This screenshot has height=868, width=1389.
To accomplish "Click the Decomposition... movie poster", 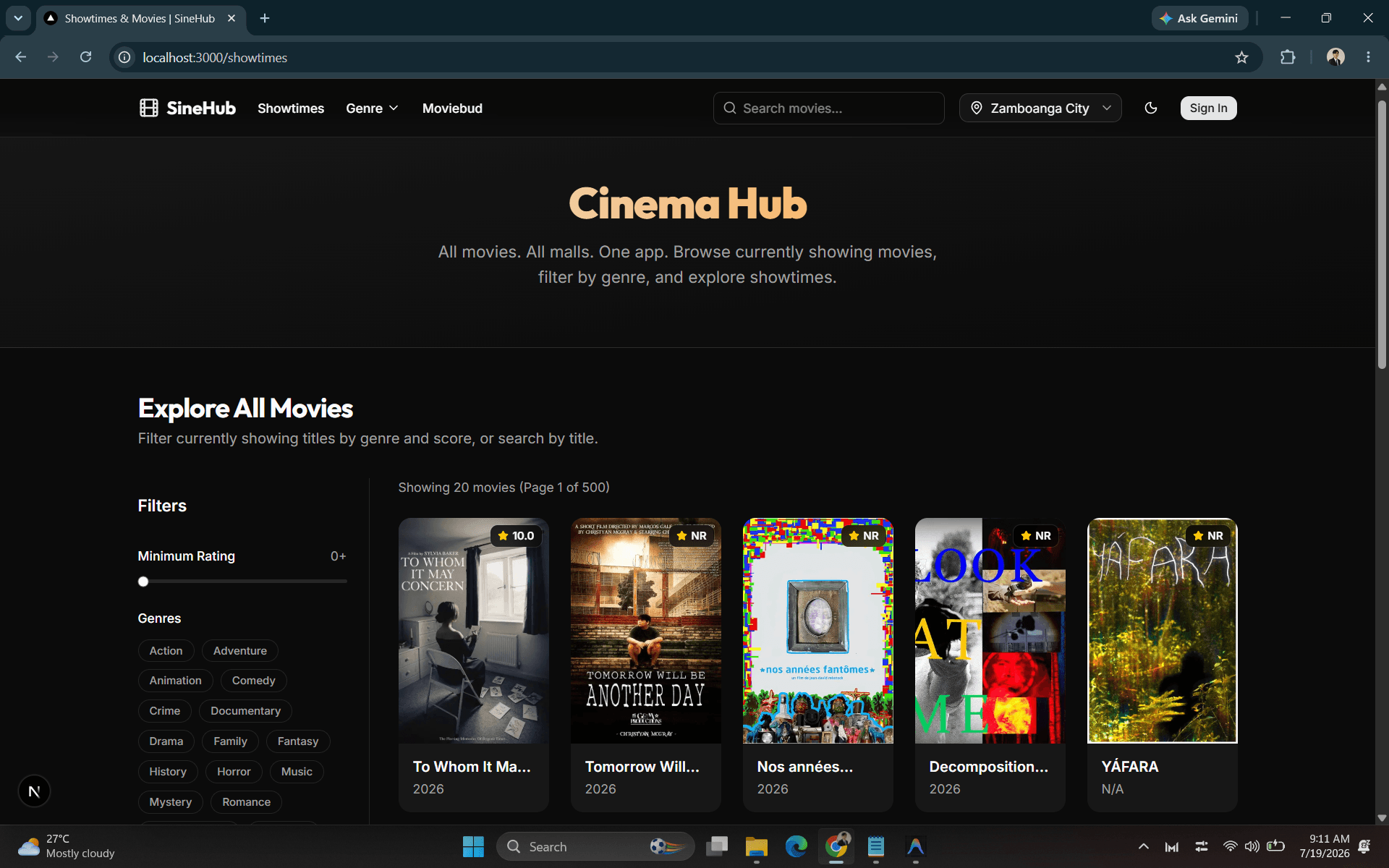I will [x=990, y=631].
